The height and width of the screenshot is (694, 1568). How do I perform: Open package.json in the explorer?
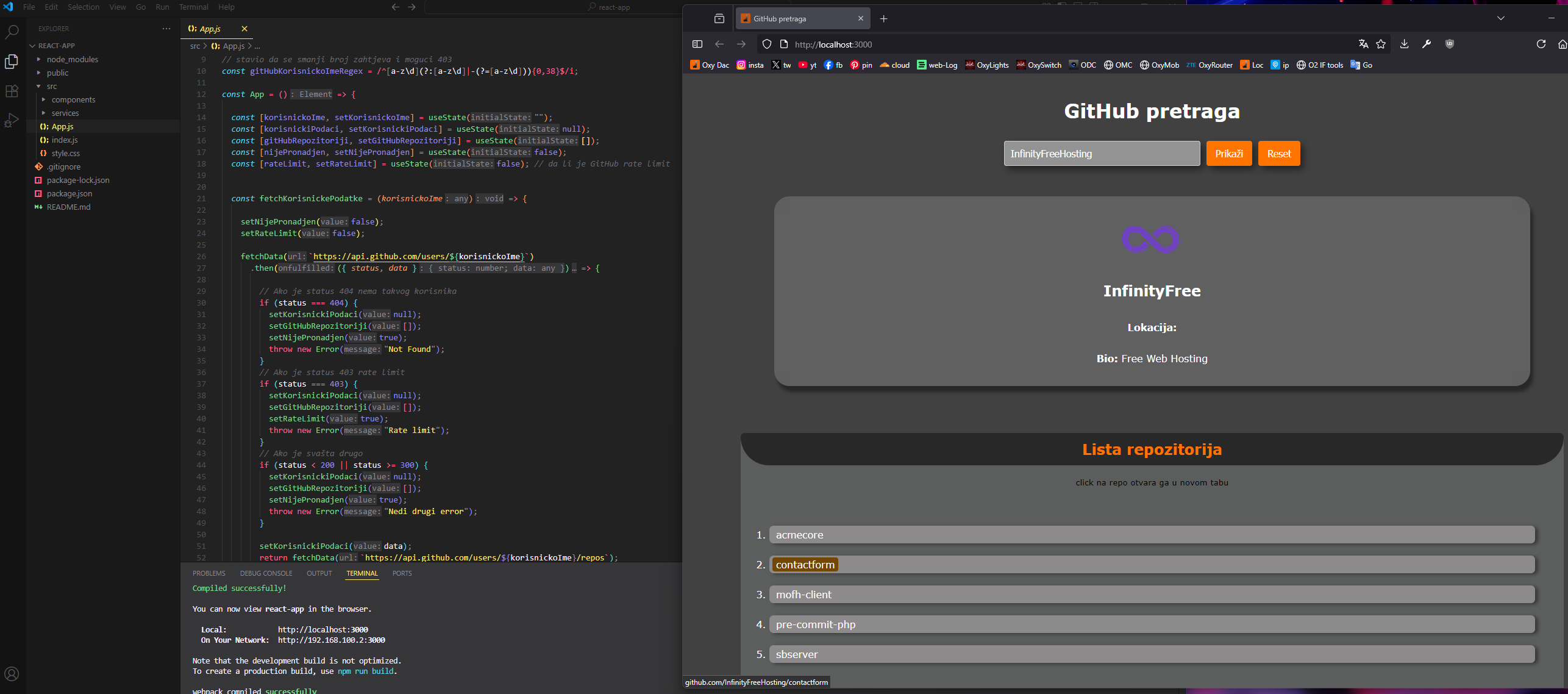point(69,193)
